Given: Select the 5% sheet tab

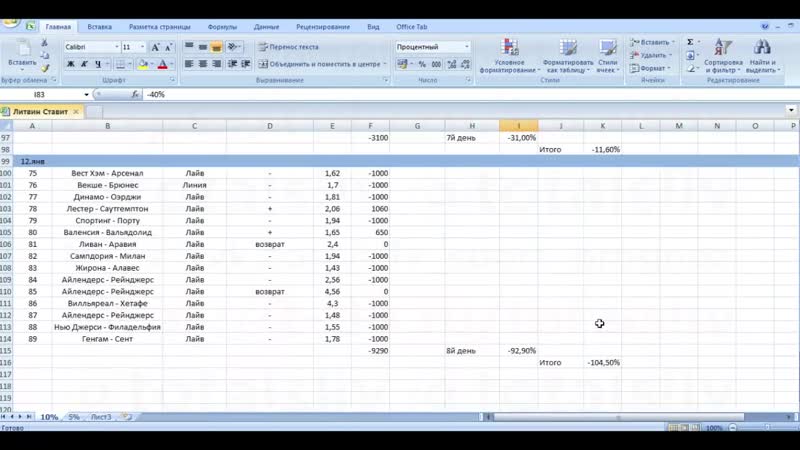Looking at the screenshot, I should pos(74,416).
